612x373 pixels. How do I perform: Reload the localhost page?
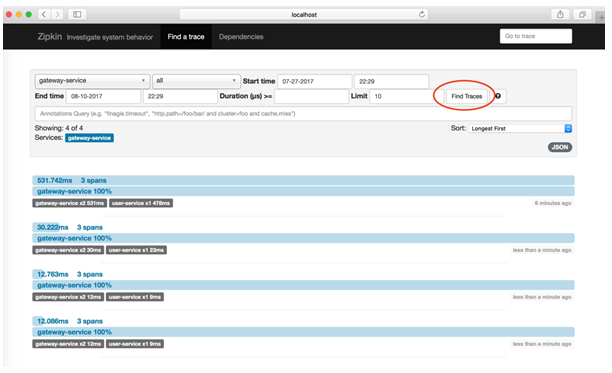(422, 14)
